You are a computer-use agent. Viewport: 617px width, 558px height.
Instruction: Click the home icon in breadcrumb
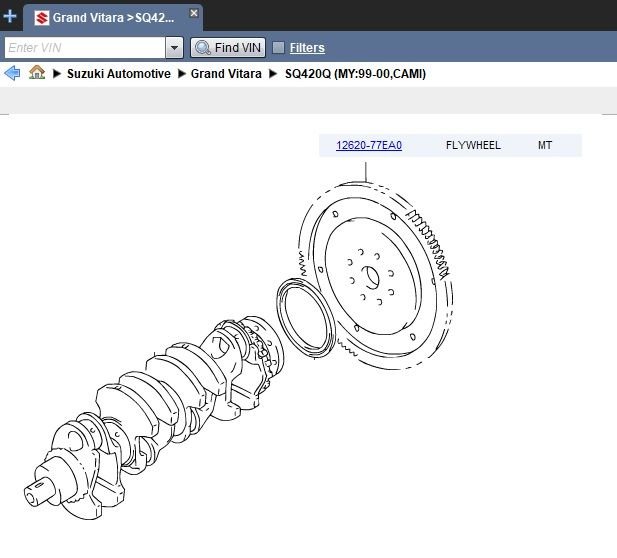pyautogui.click(x=37, y=72)
